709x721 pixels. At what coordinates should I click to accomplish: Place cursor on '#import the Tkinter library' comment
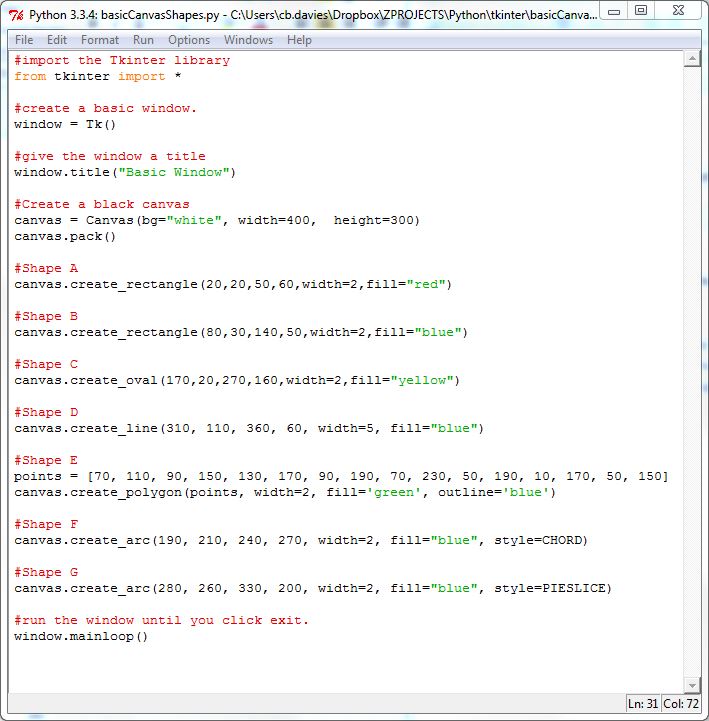[x=122, y=60]
